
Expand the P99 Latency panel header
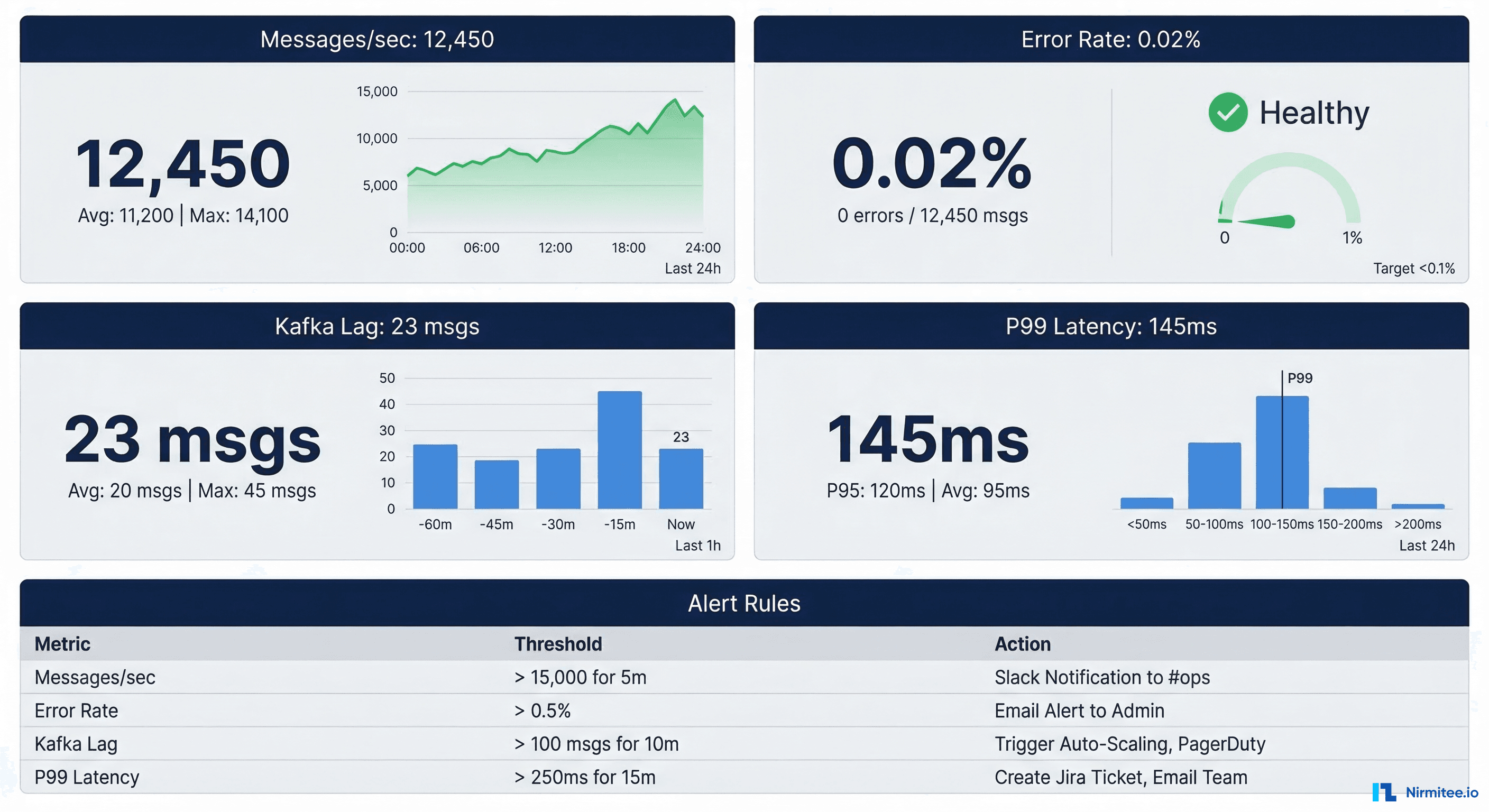click(x=1113, y=326)
